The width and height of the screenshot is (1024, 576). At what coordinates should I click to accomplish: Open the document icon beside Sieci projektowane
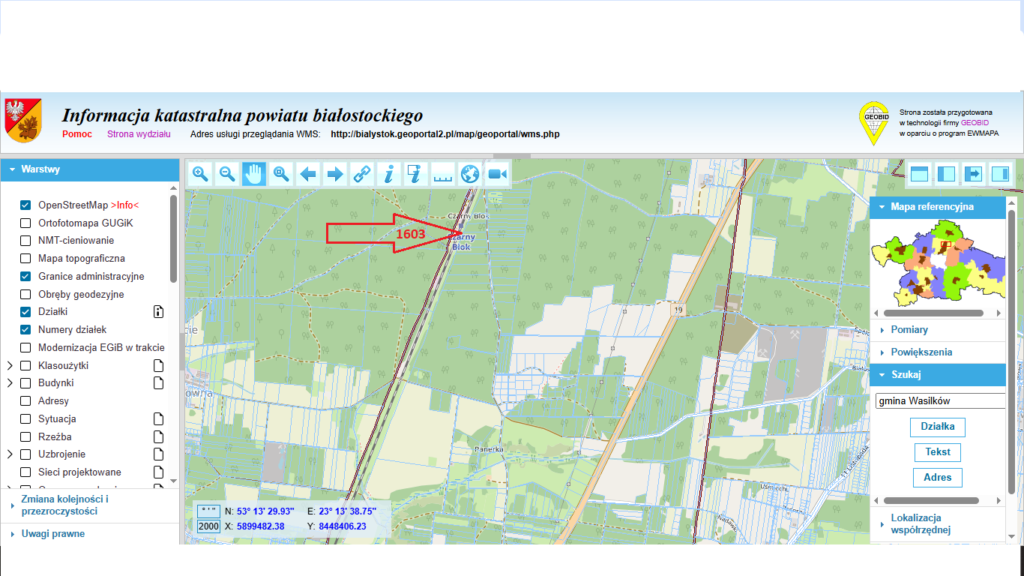[158, 472]
